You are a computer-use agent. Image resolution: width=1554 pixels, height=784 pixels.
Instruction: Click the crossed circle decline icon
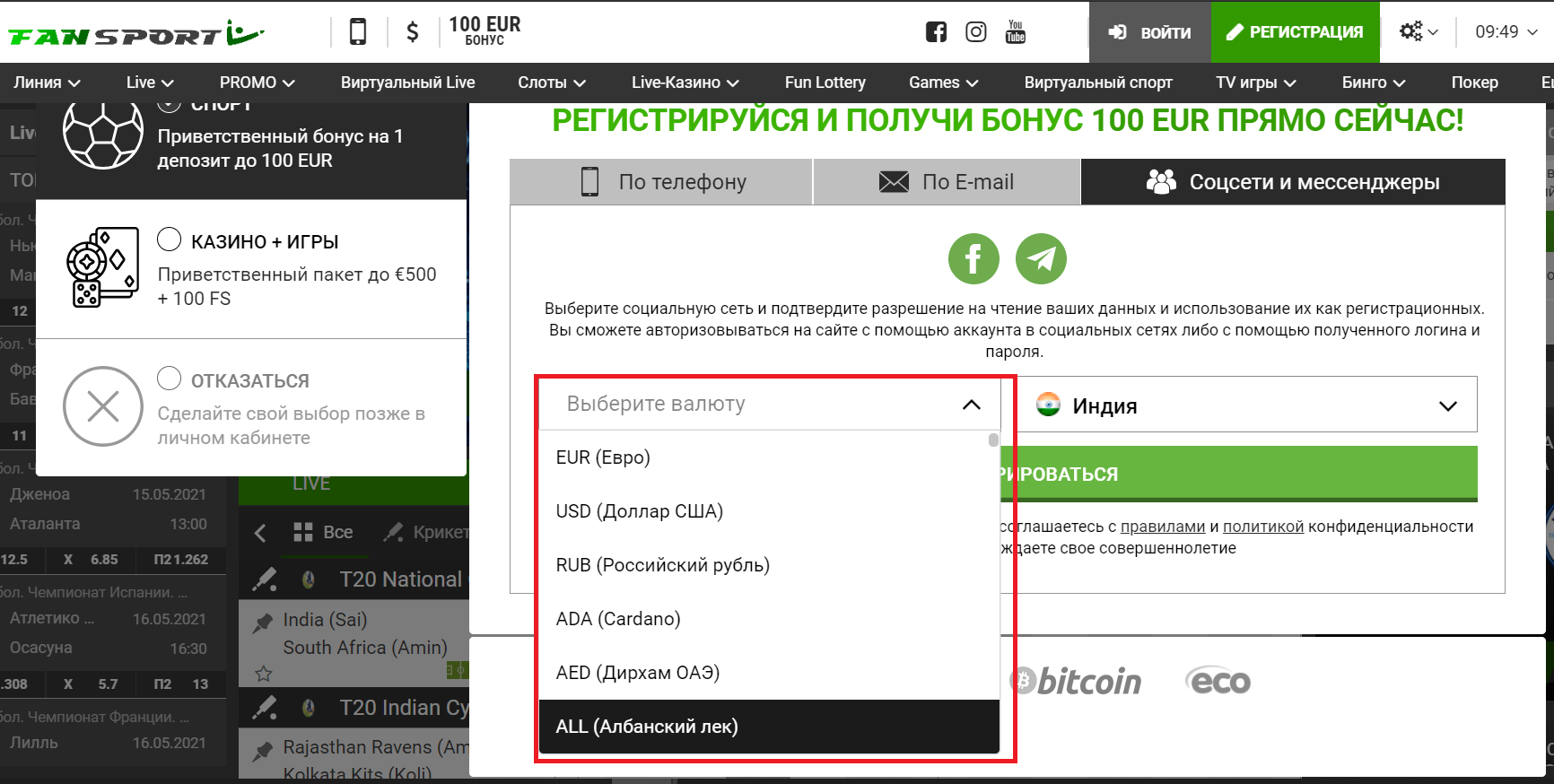pyautogui.click(x=103, y=406)
